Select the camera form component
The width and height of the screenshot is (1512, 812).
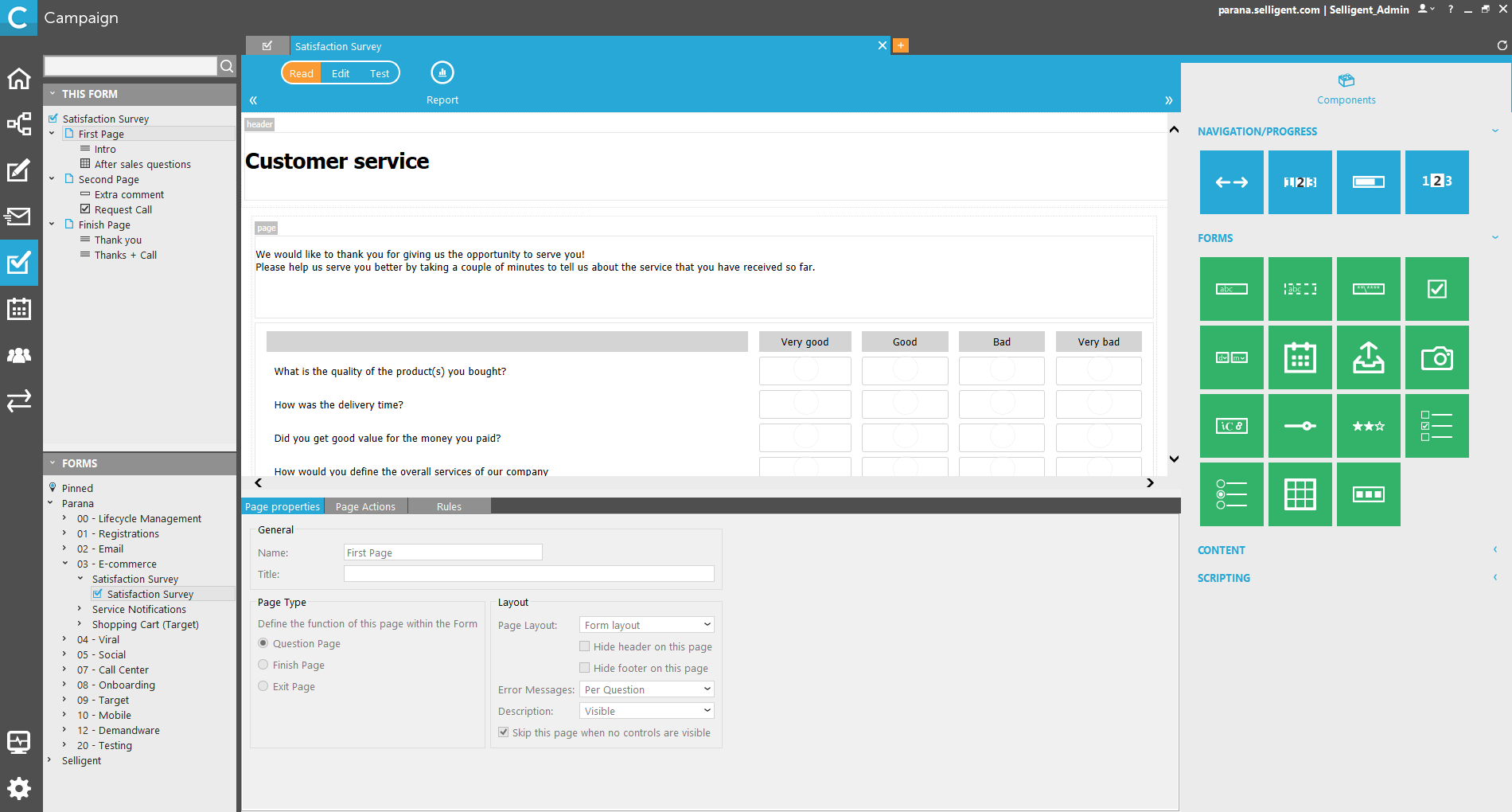[x=1436, y=357]
